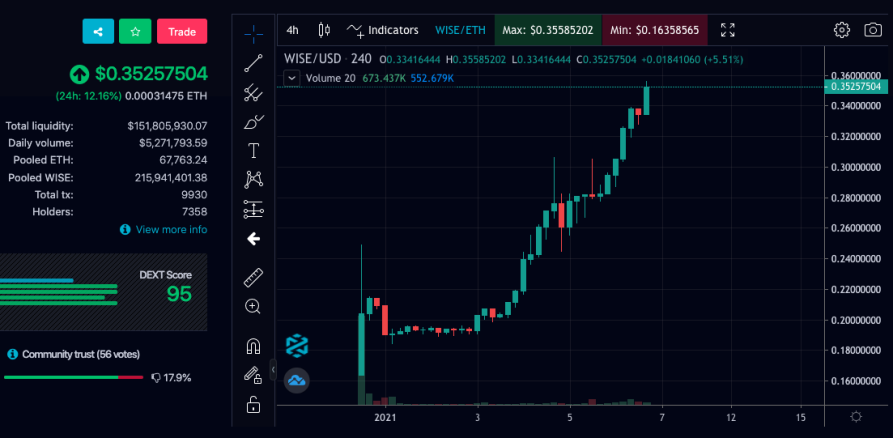The height and width of the screenshot is (438, 893).
Task: Click the open padlock icon
Action: [253, 404]
